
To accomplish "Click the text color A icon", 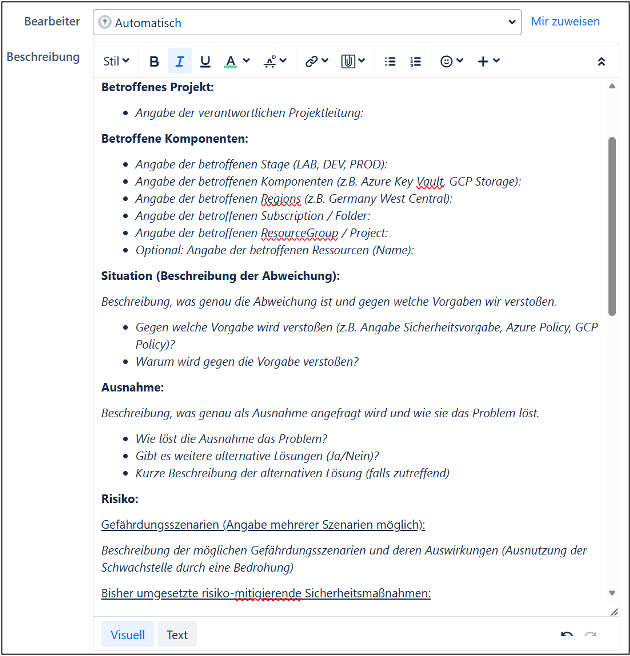I will click(x=230, y=62).
